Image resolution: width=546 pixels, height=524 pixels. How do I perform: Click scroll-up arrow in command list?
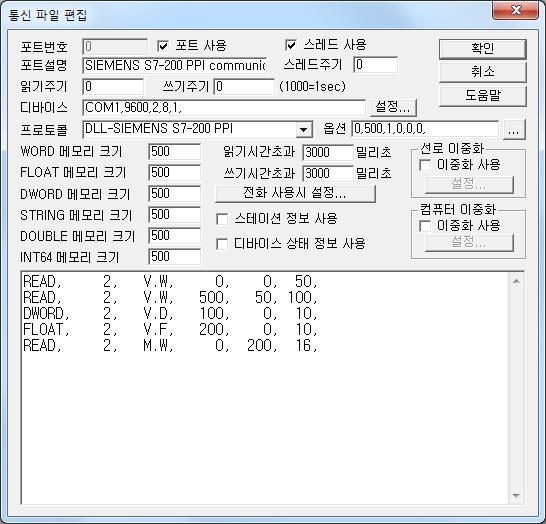pos(516,281)
